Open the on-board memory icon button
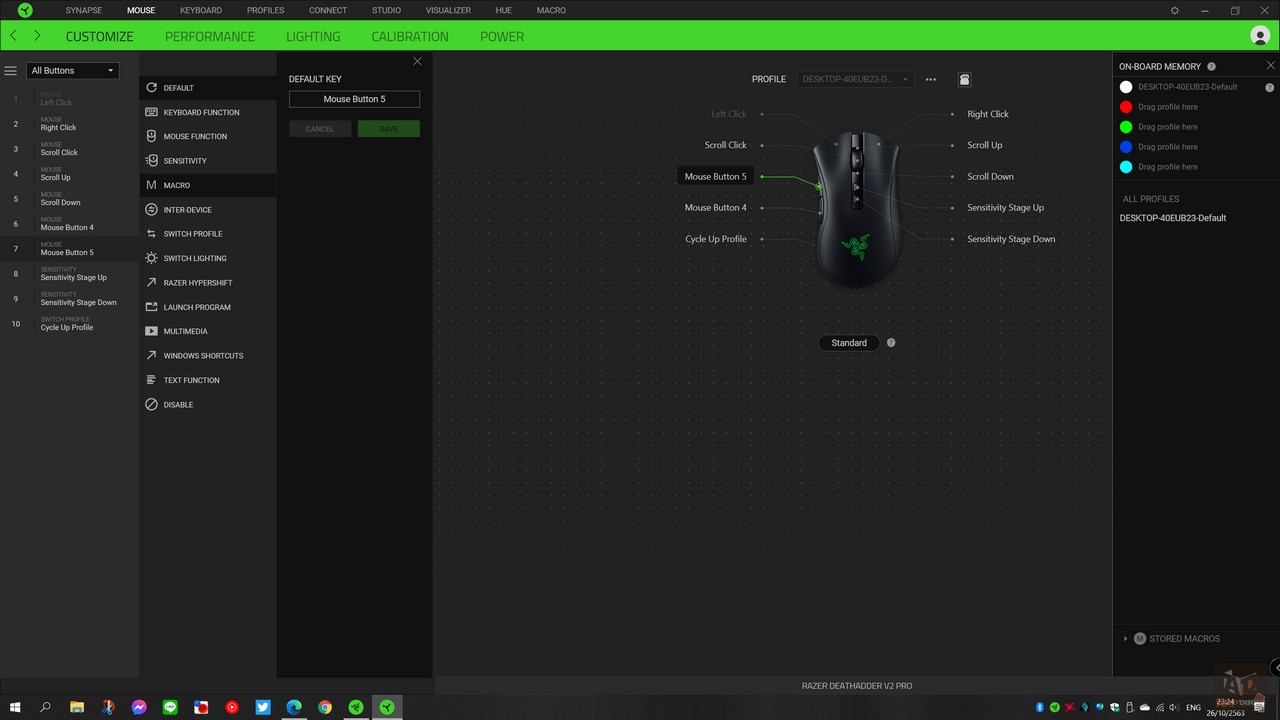Viewport: 1280px width, 720px height. (964, 79)
